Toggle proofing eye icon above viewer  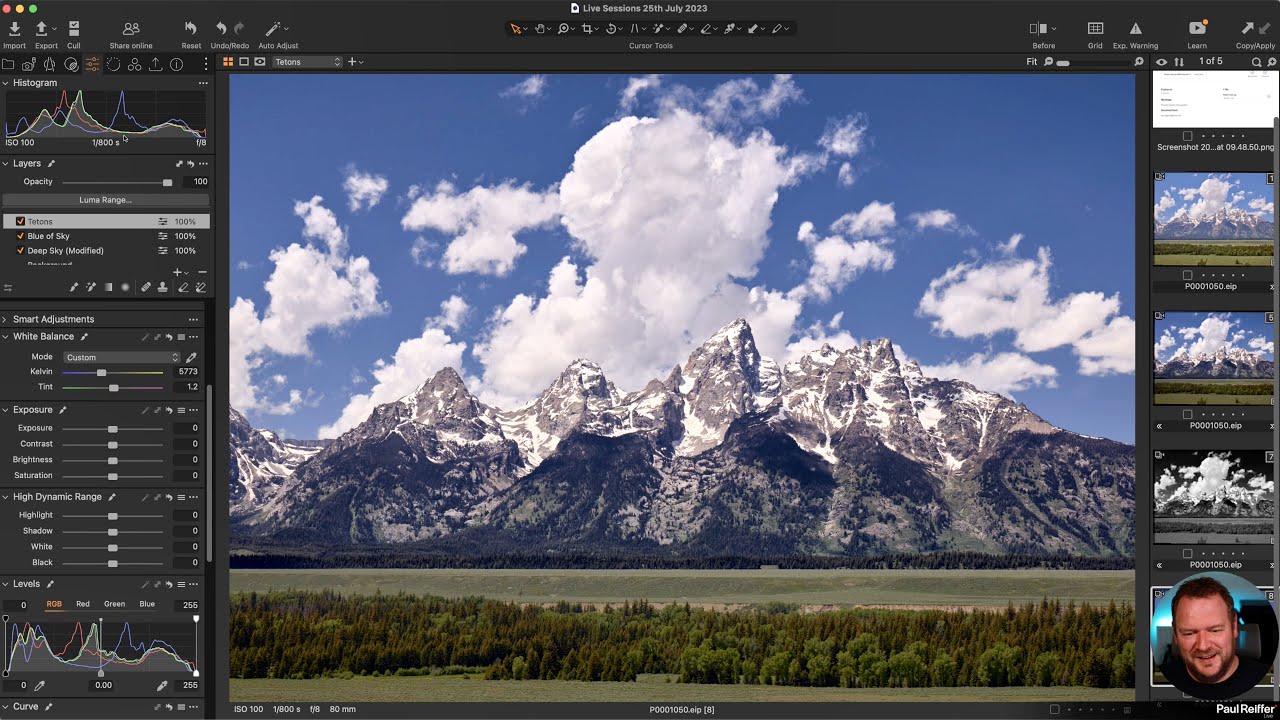260,62
